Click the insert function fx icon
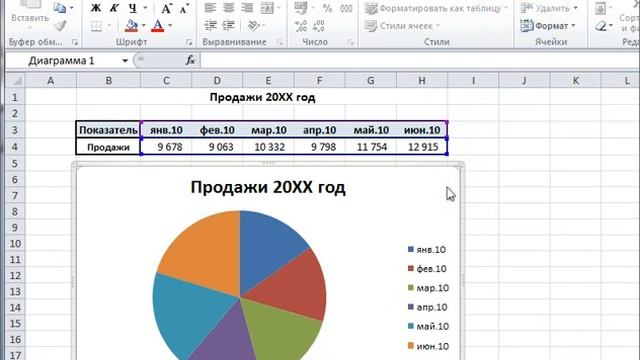The width and height of the screenshot is (640, 360). point(190,61)
